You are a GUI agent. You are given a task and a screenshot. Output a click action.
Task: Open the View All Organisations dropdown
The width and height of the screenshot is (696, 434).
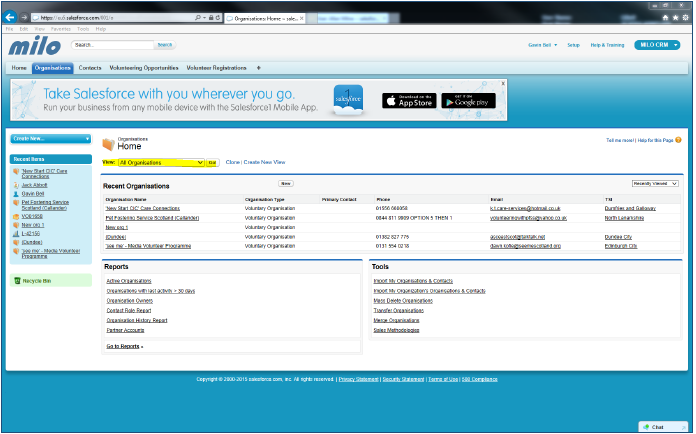161,163
